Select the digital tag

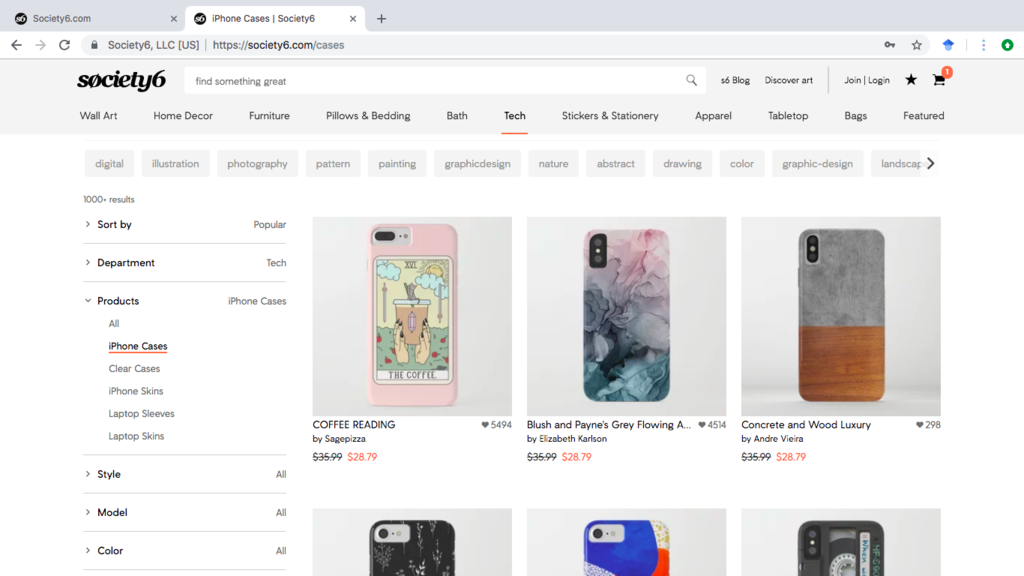coord(109,164)
